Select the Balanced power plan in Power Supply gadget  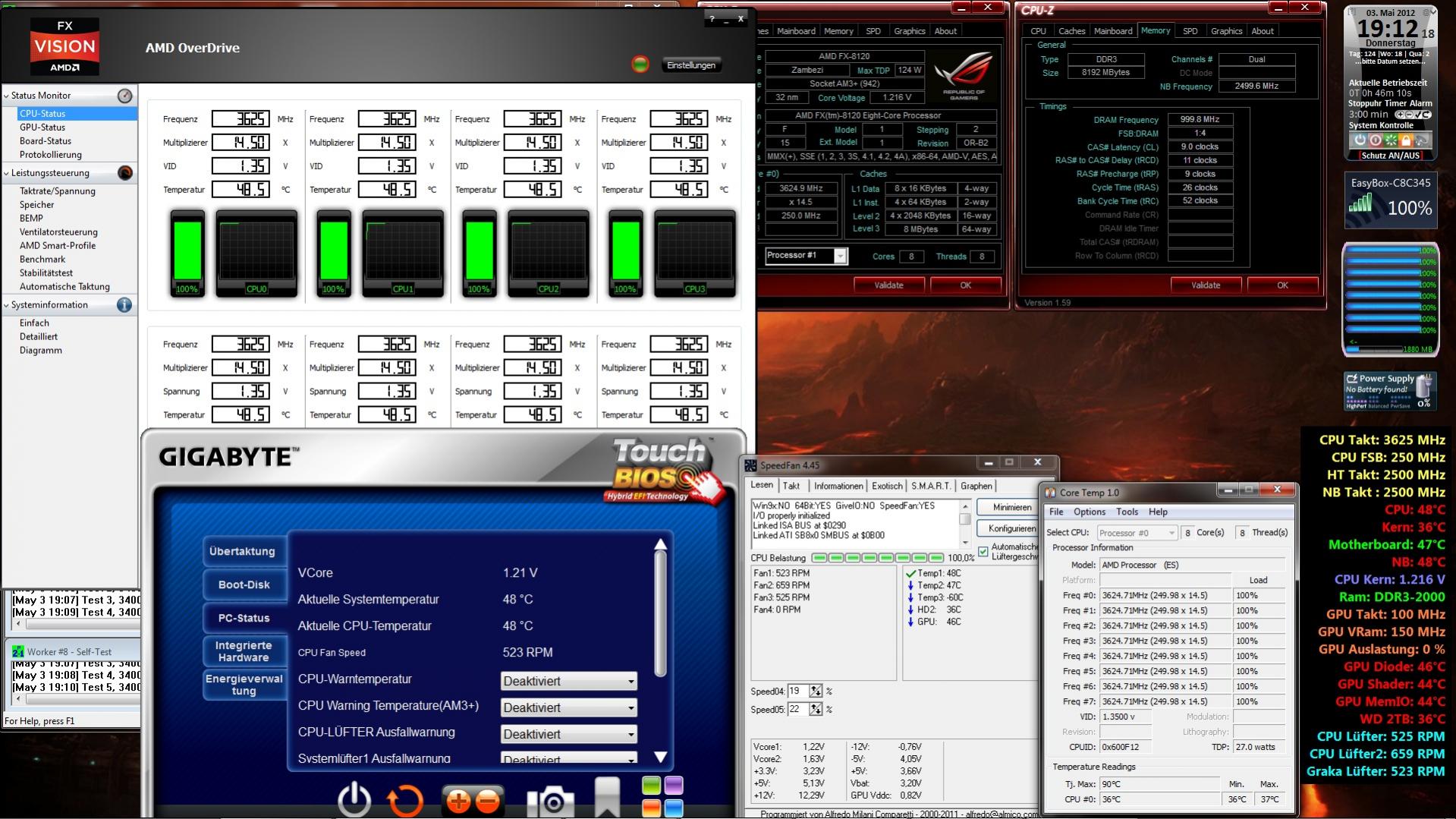tap(1380, 406)
